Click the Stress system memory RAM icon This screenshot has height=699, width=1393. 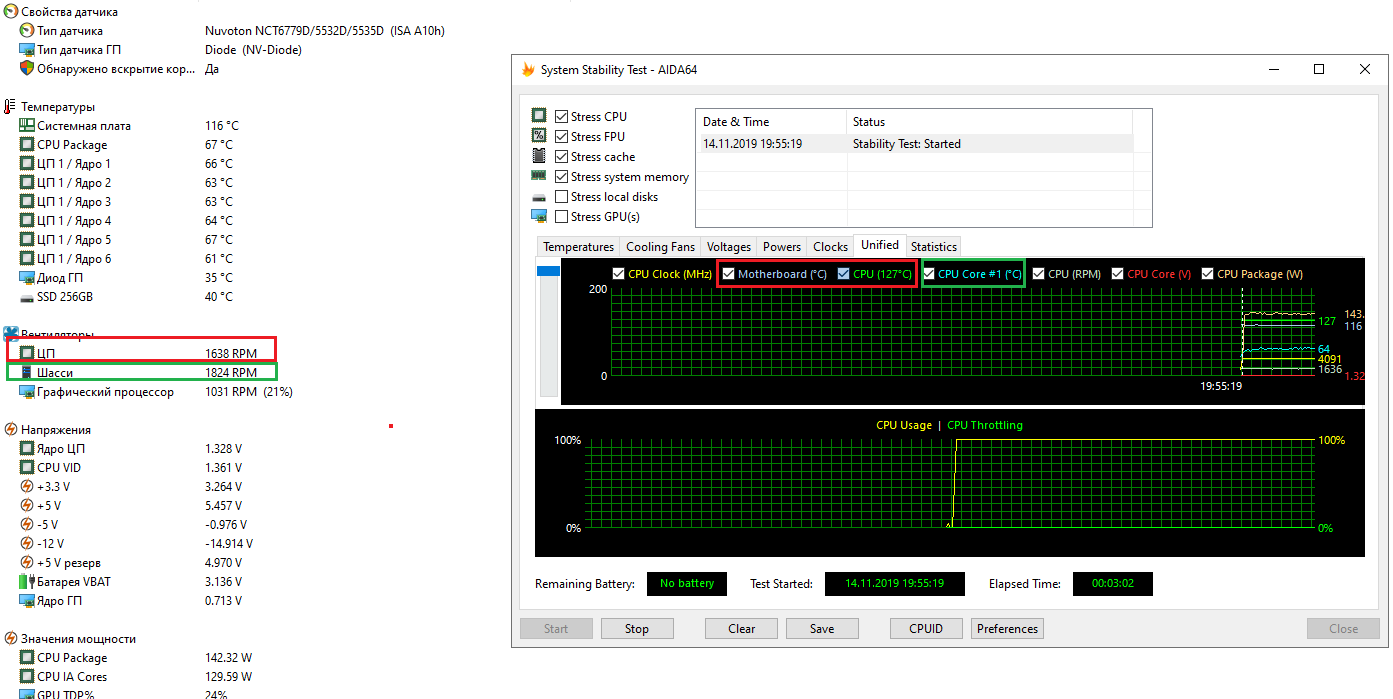point(539,176)
